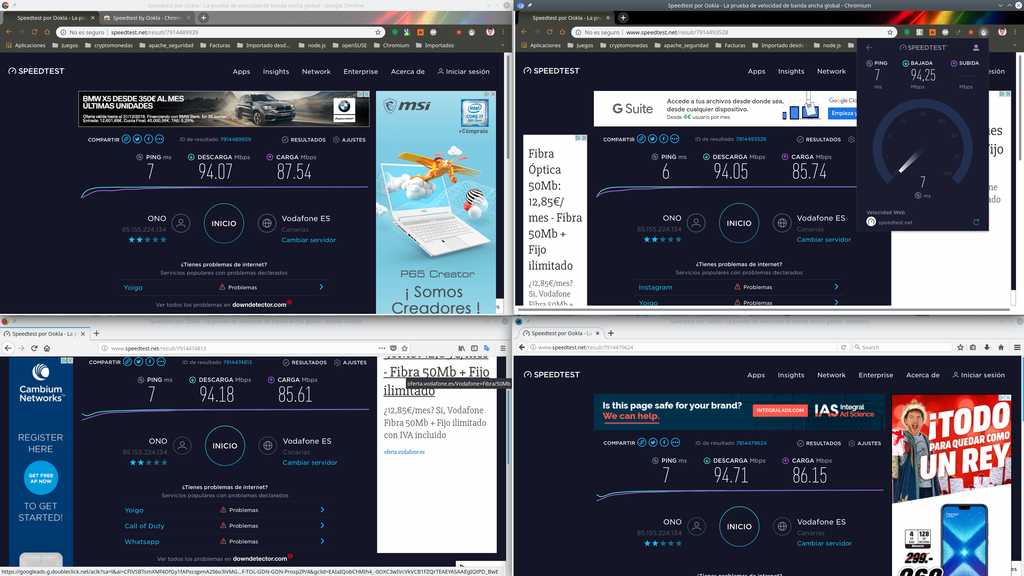Click downdetector.com link in Chrome window
This screenshot has width=1024, height=576.
point(259,305)
